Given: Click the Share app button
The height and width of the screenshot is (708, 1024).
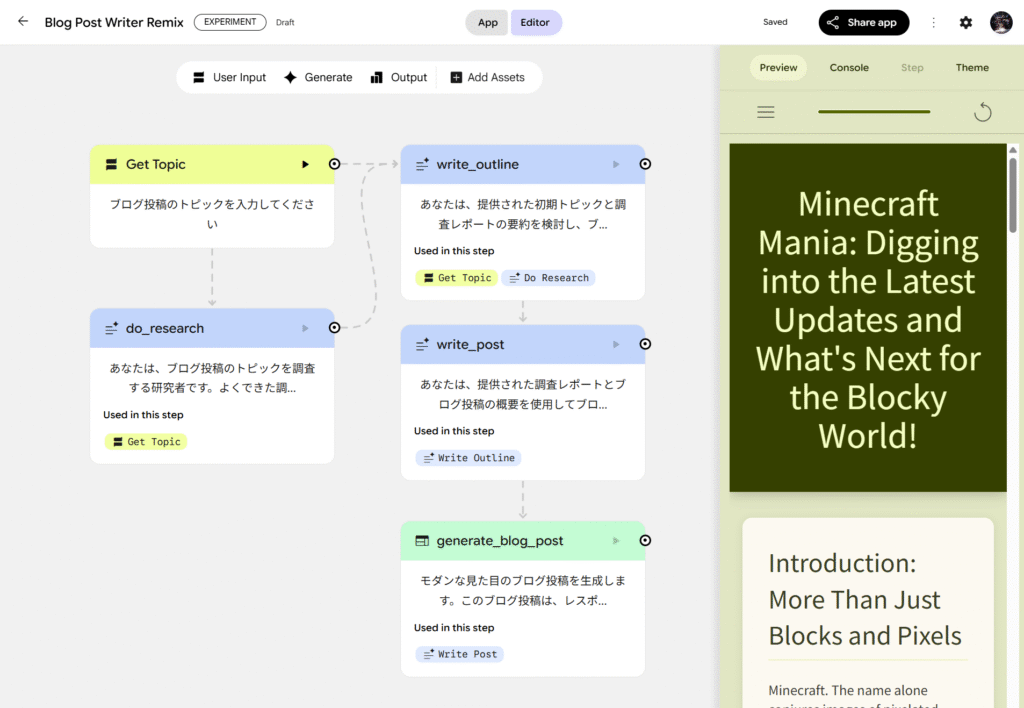Looking at the screenshot, I should [863, 22].
